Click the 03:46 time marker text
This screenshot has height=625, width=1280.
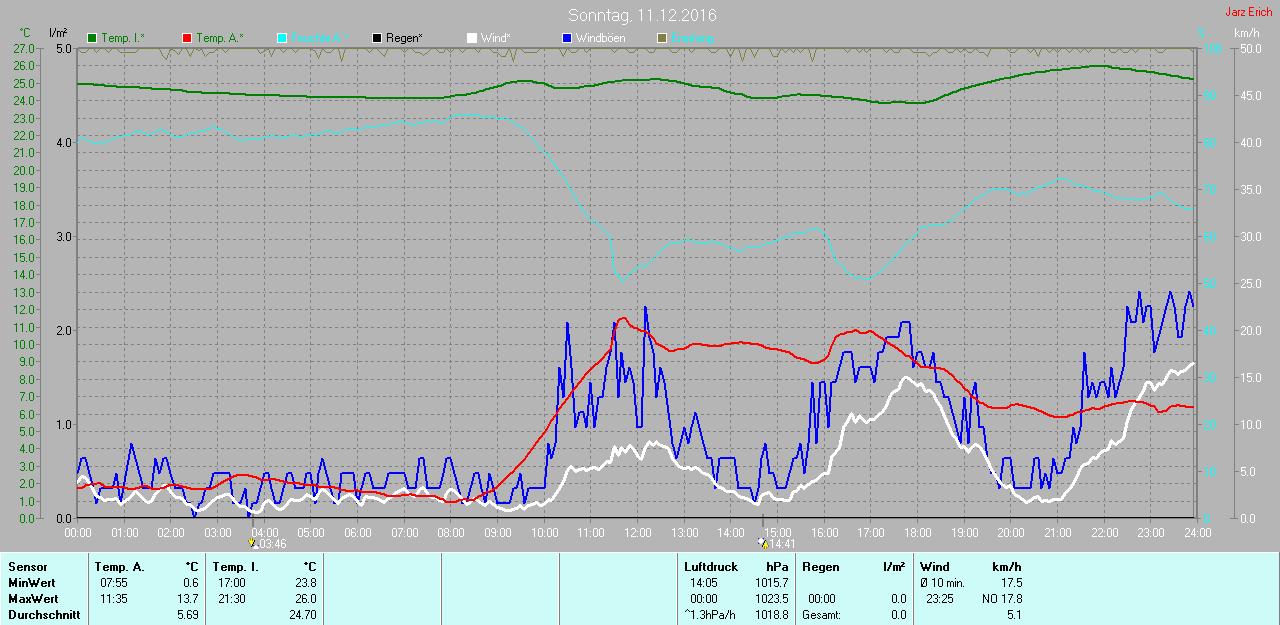(272, 544)
